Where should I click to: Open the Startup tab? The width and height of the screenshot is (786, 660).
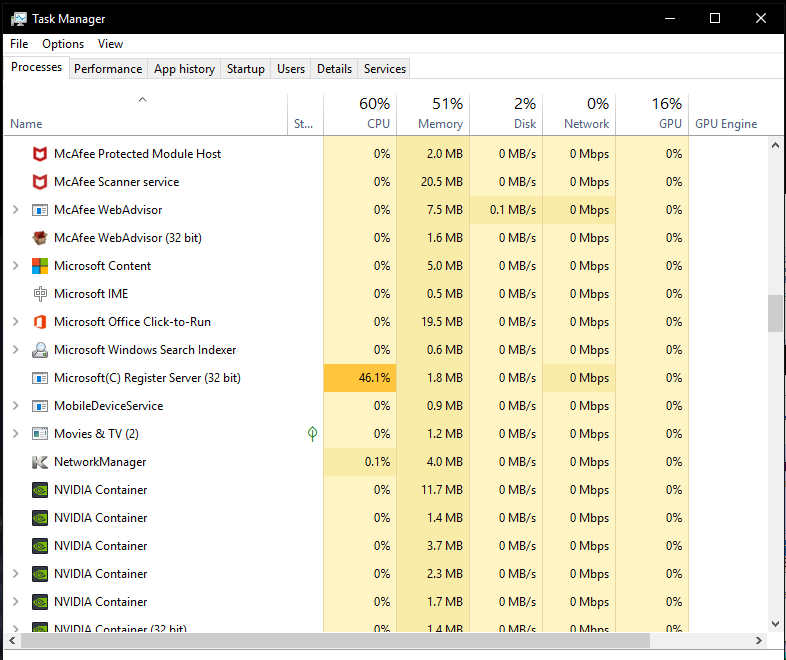coord(246,69)
